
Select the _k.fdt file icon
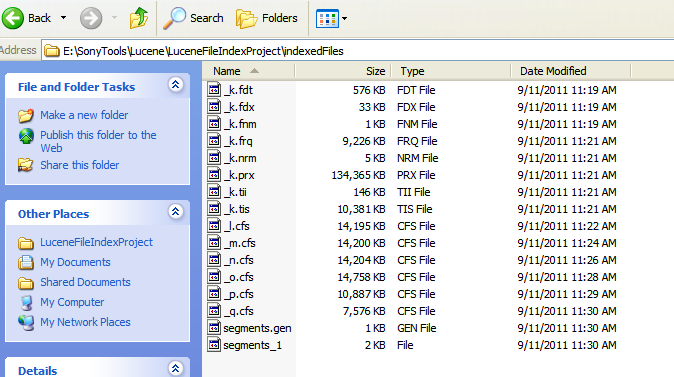point(214,89)
